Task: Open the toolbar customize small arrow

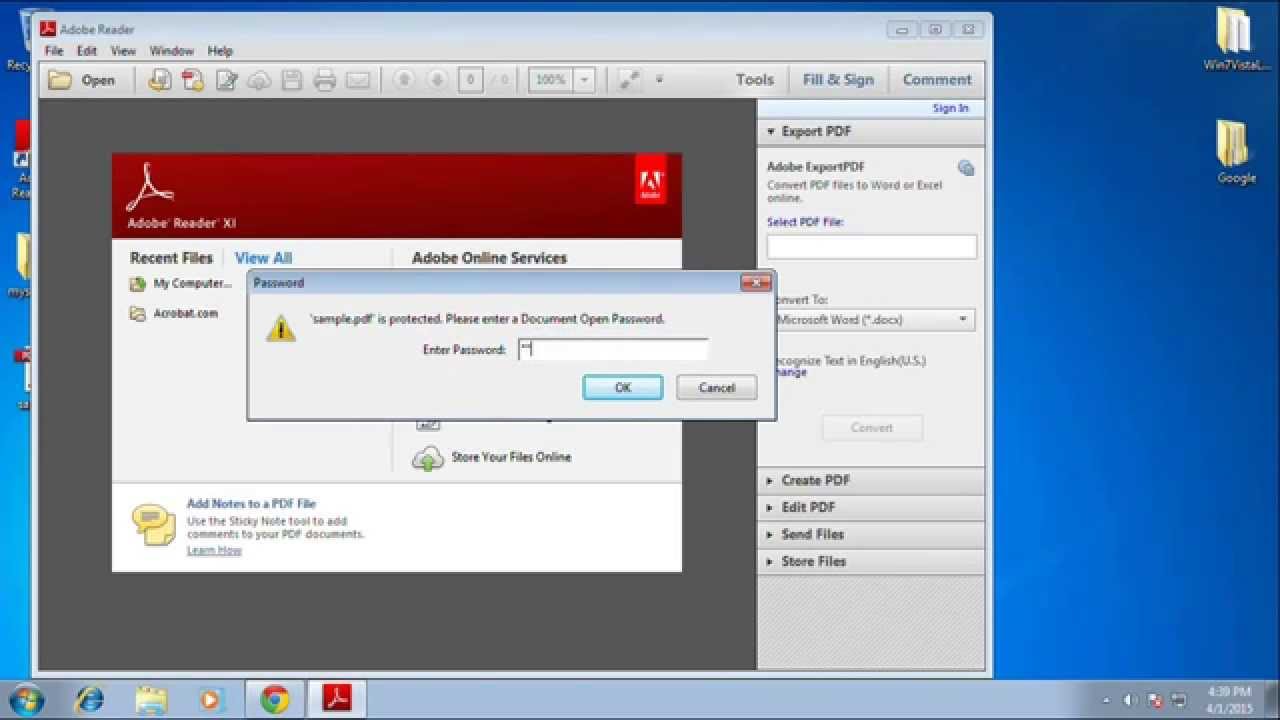Action: [659, 80]
